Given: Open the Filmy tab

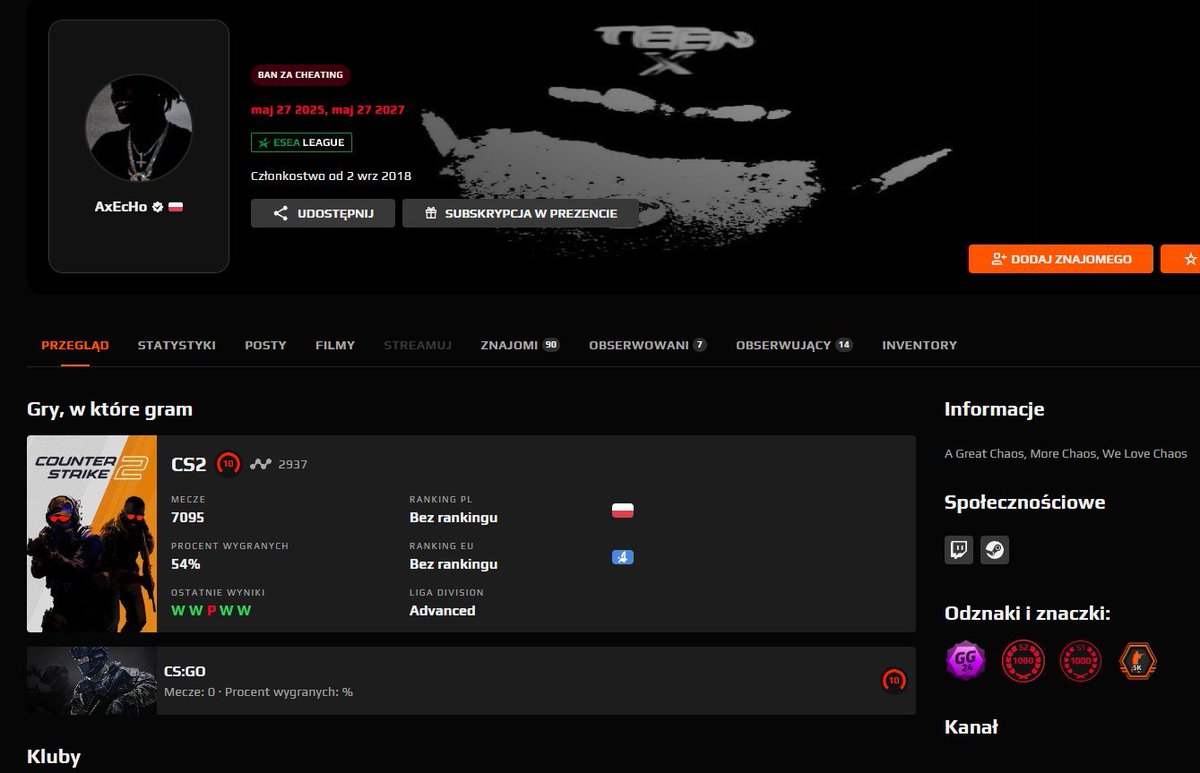Looking at the screenshot, I should click(x=335, y=345).
